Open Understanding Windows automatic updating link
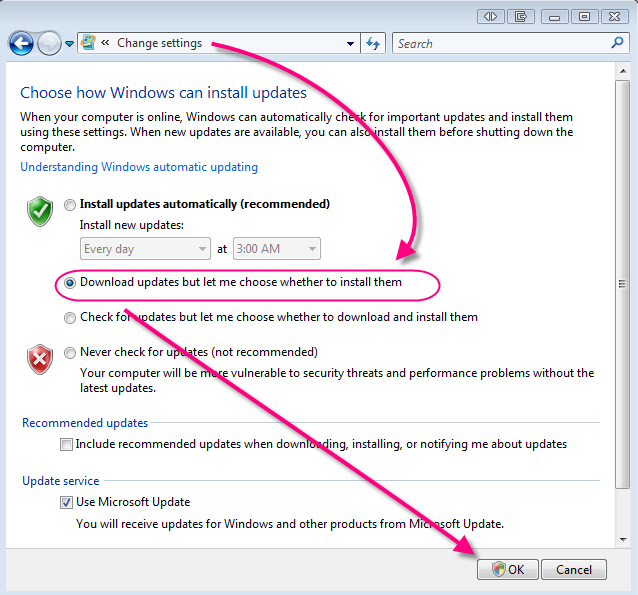This screenshot has height=595, width=638. point(139,167)
